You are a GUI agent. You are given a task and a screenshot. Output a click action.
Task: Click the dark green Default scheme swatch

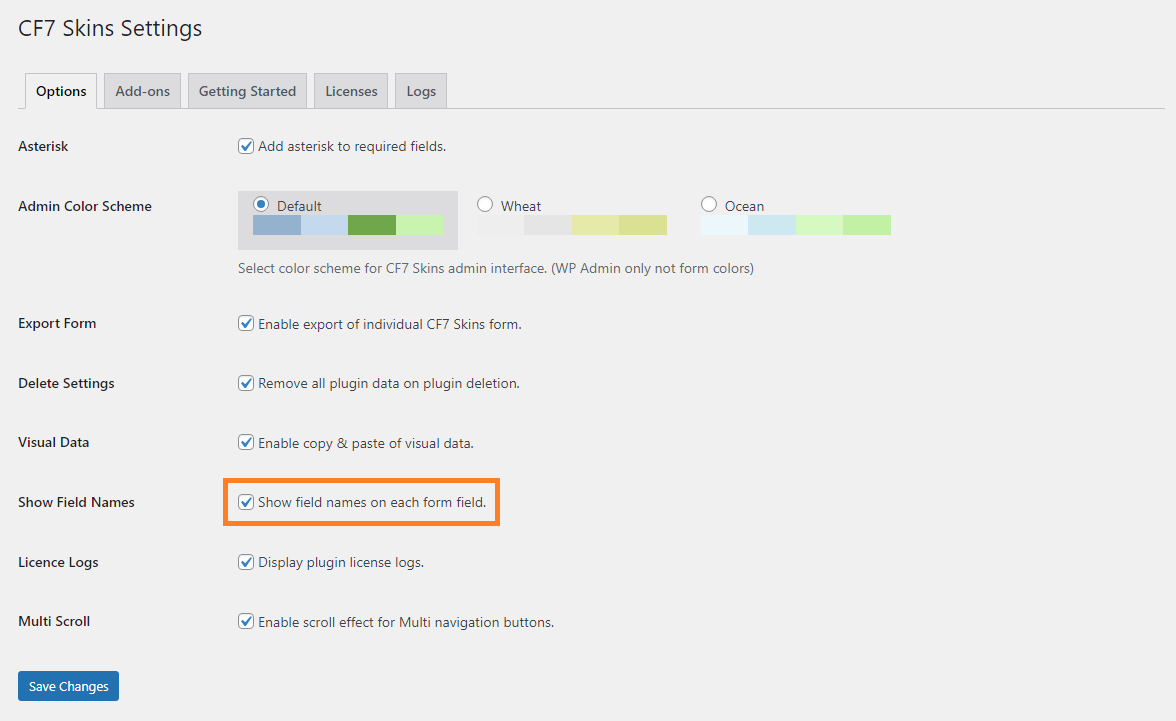372,225
